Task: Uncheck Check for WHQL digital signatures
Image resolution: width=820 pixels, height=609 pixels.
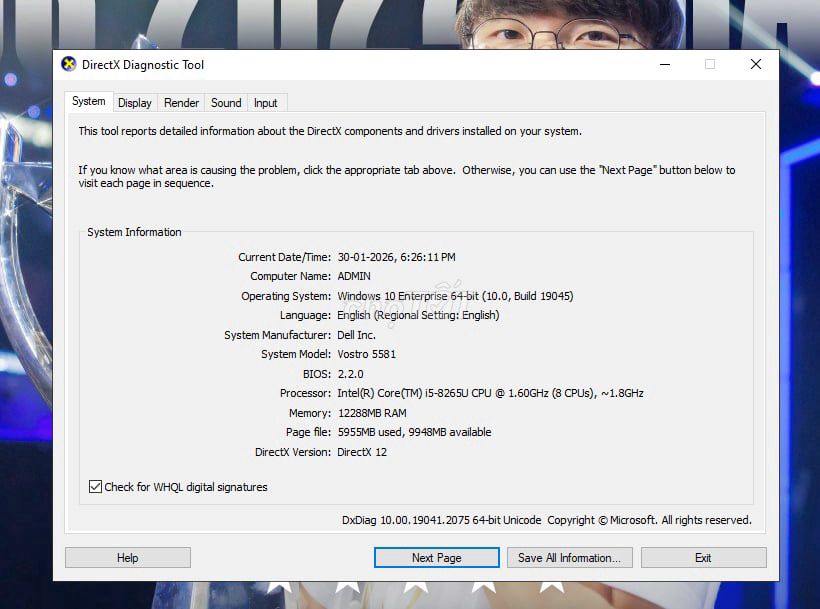Action: pos(96,487)
